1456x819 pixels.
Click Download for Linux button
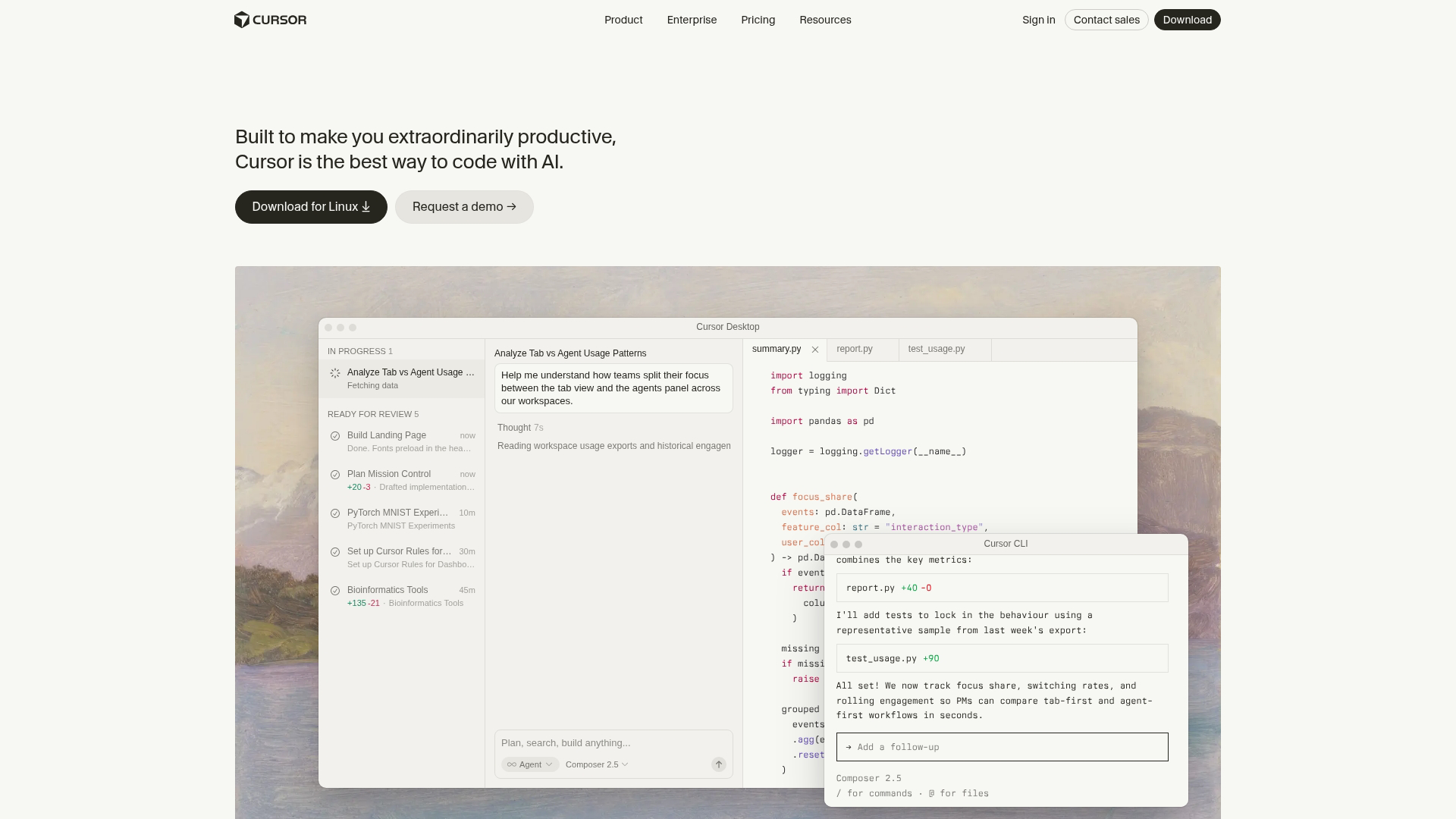311,207
